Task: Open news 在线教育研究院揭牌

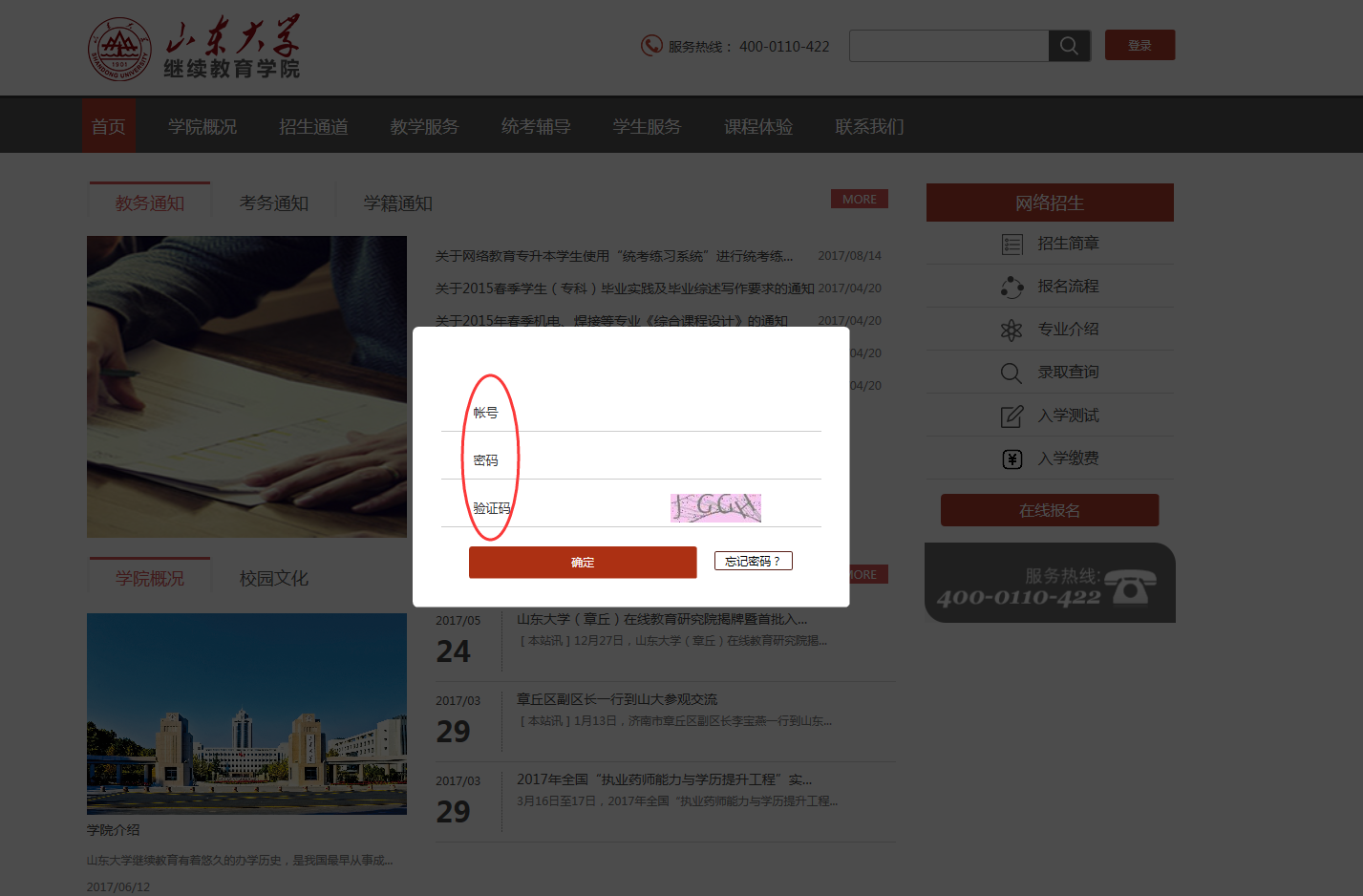Action: tap(662, 619)
